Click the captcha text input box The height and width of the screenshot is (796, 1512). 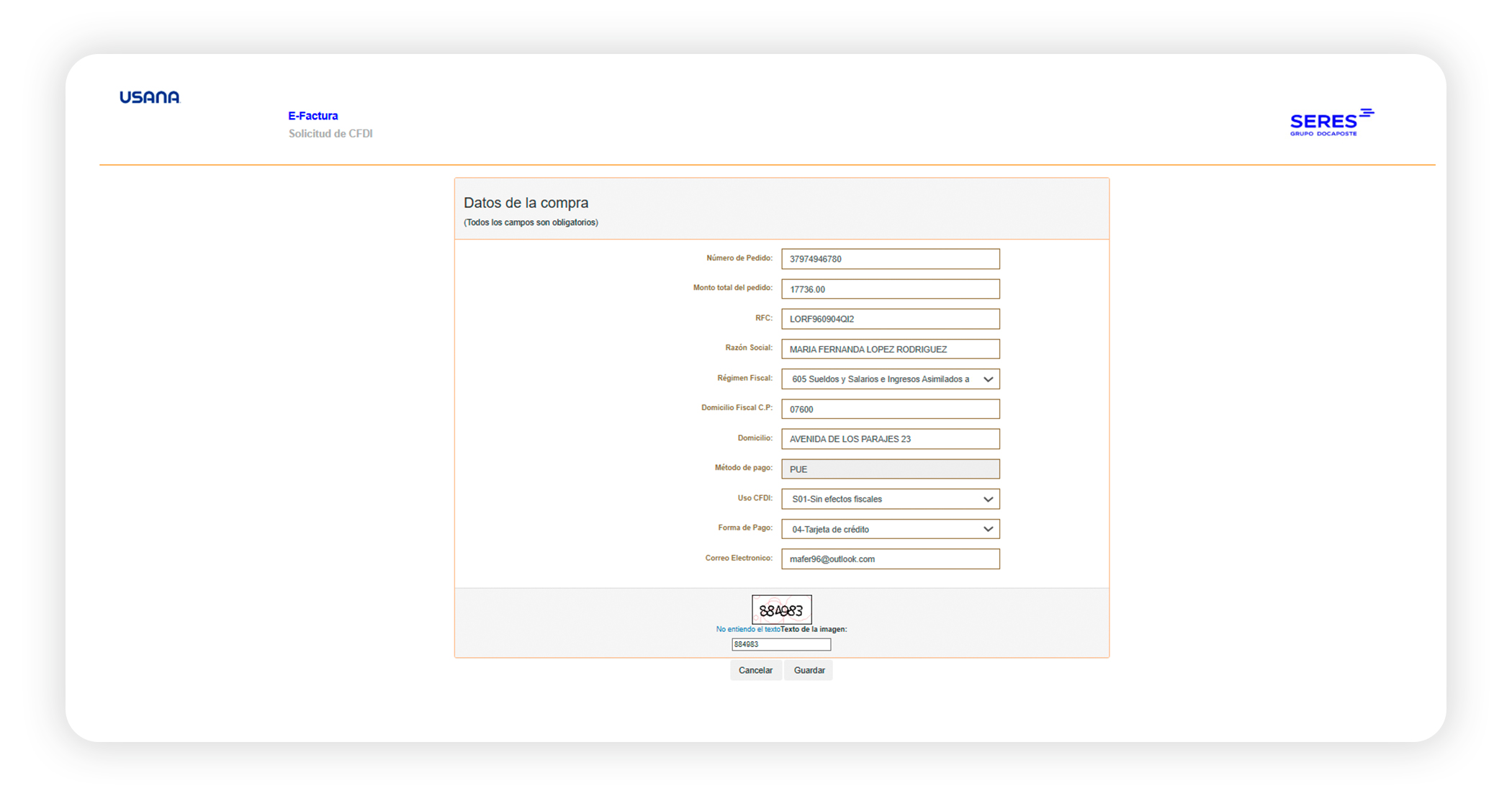point(780,645)
